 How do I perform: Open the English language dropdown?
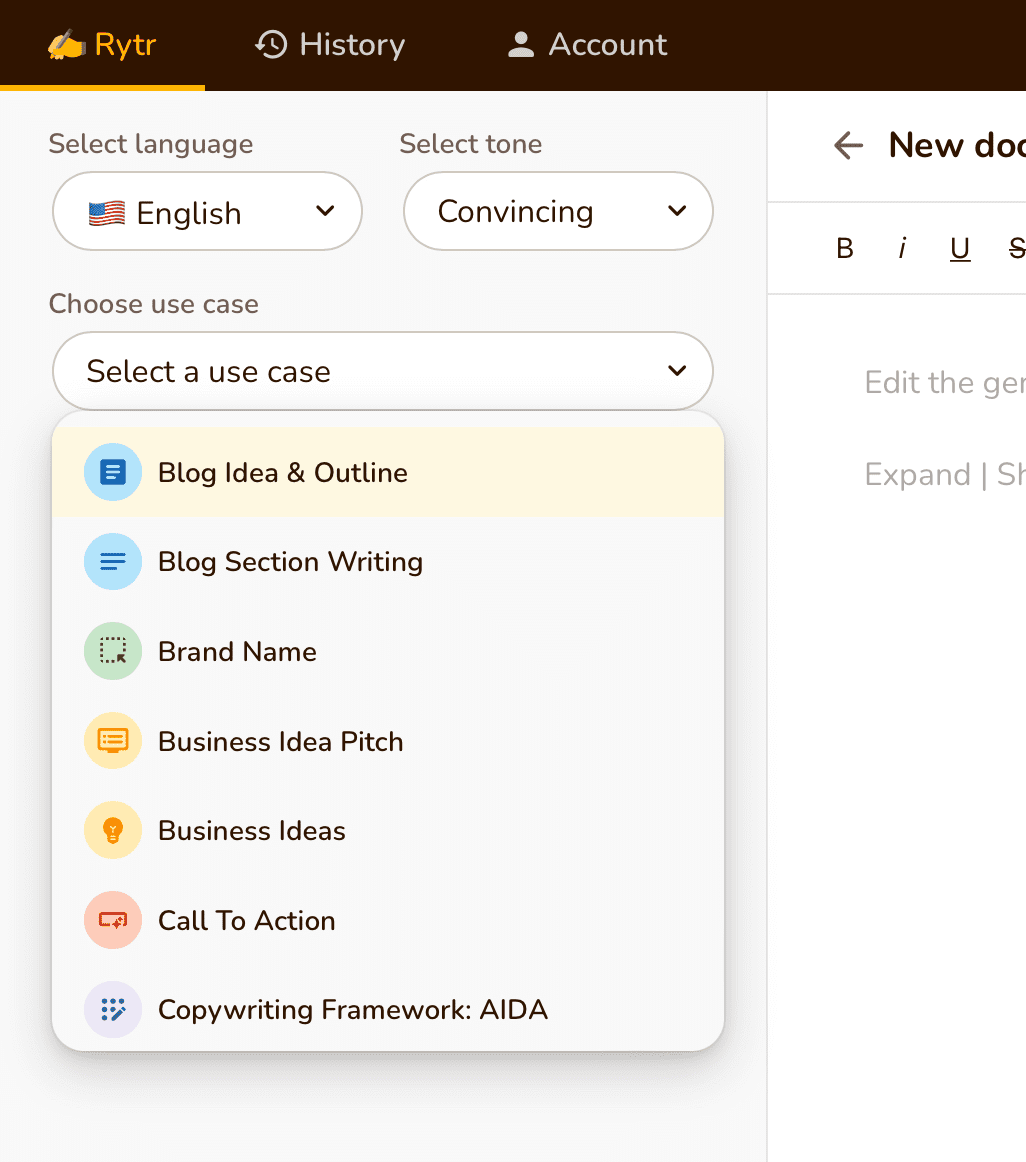click(x=207, y=212)
